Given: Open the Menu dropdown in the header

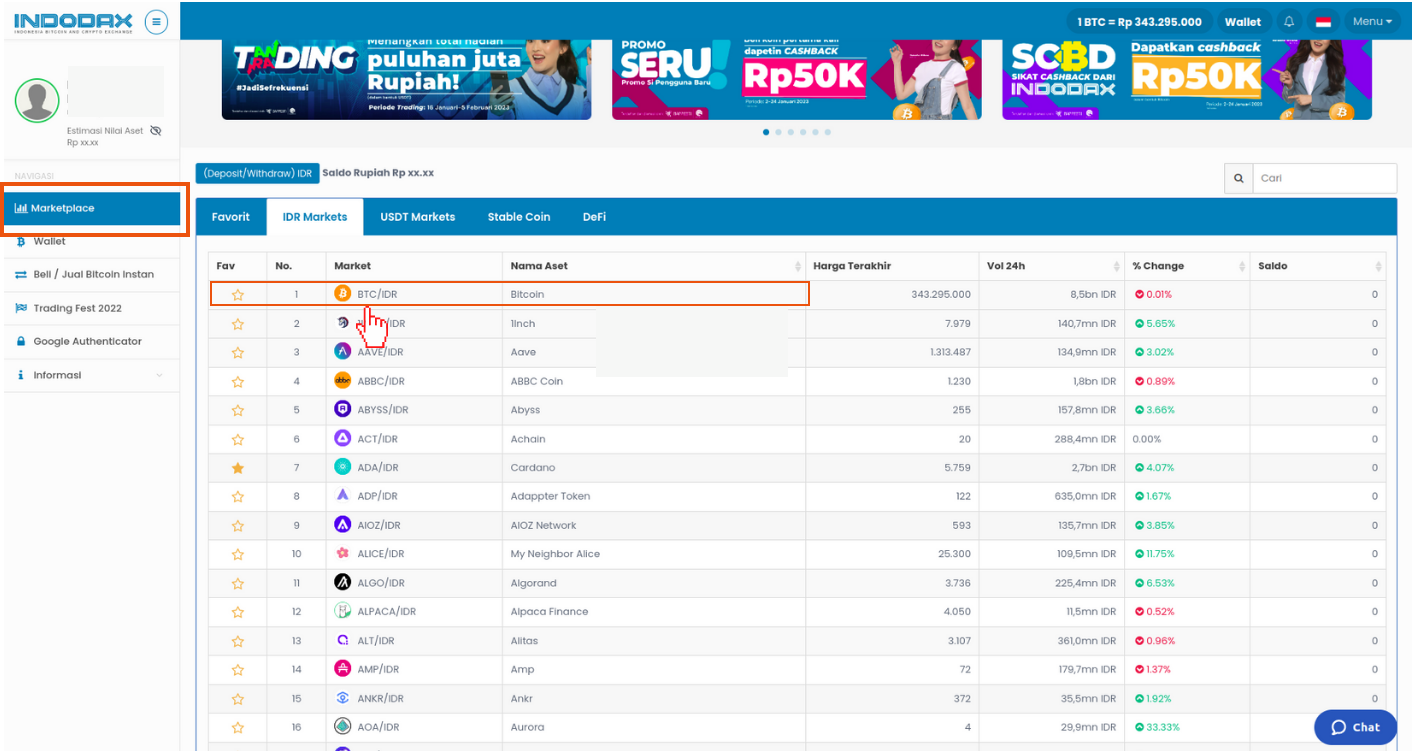Looking at the screenshot, I should point(1372,21).
